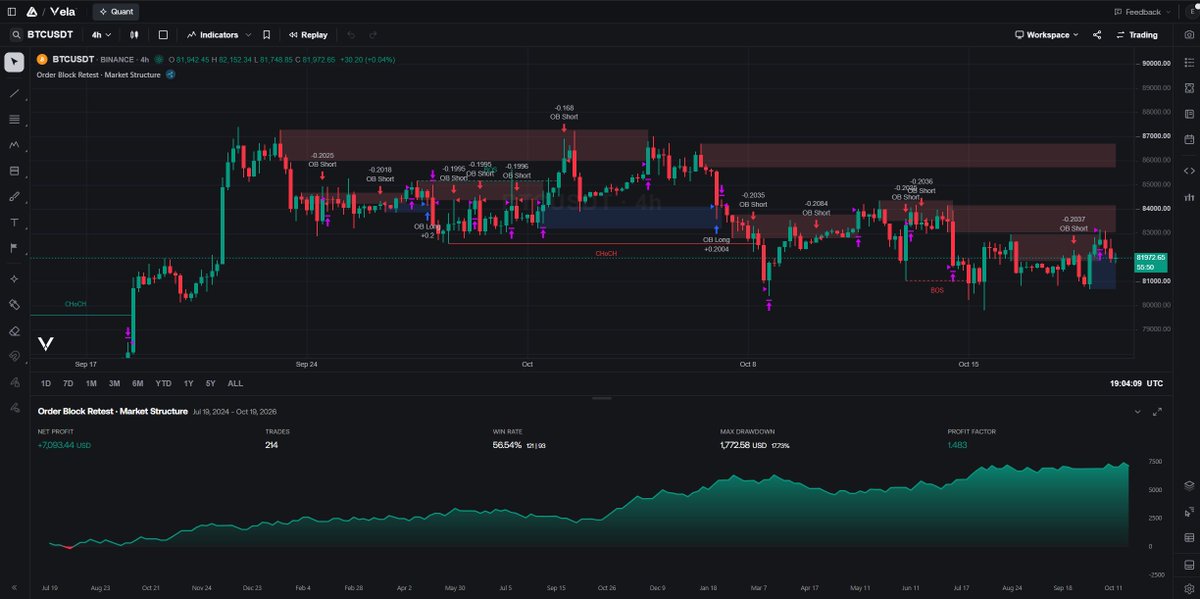The image size is (1200, 599).
Task: Select the text annotation tool
Action: (14, 222)
